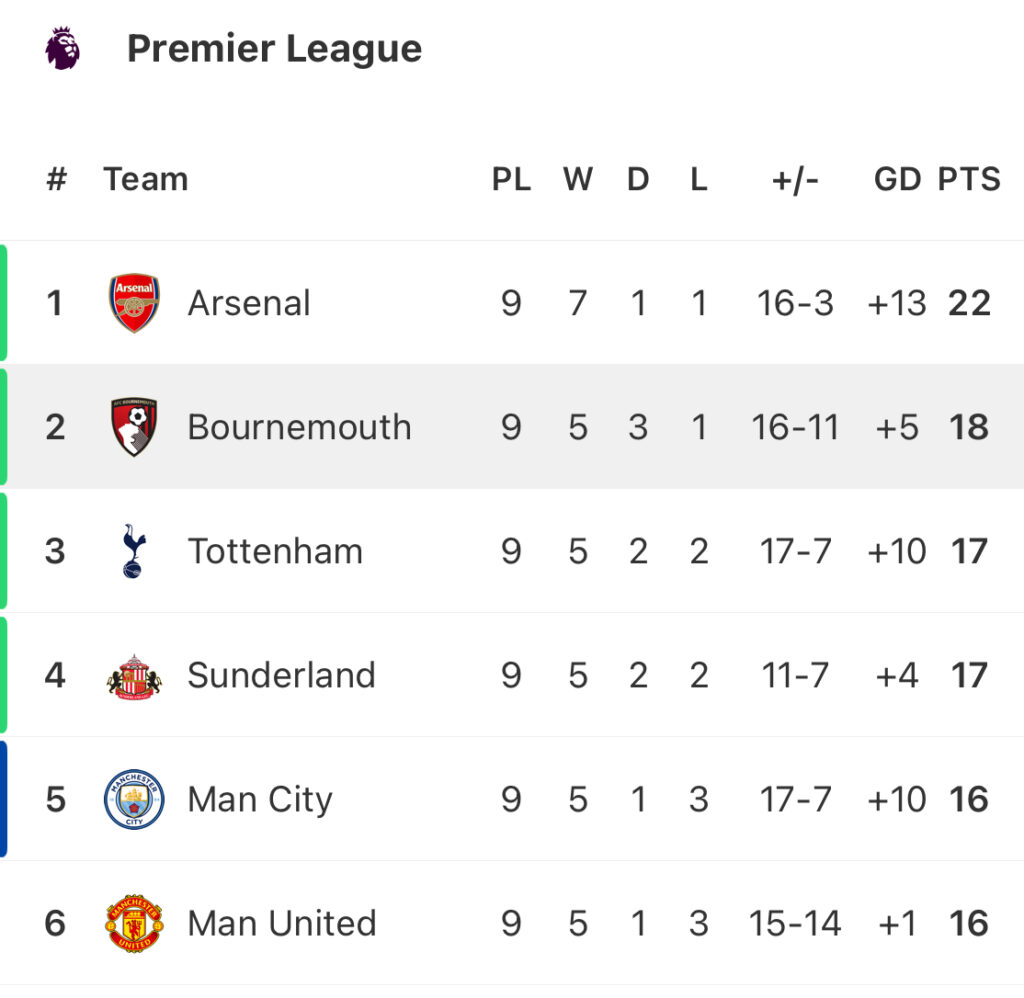Click Man City's blue position indicator bar

[4, 799]
